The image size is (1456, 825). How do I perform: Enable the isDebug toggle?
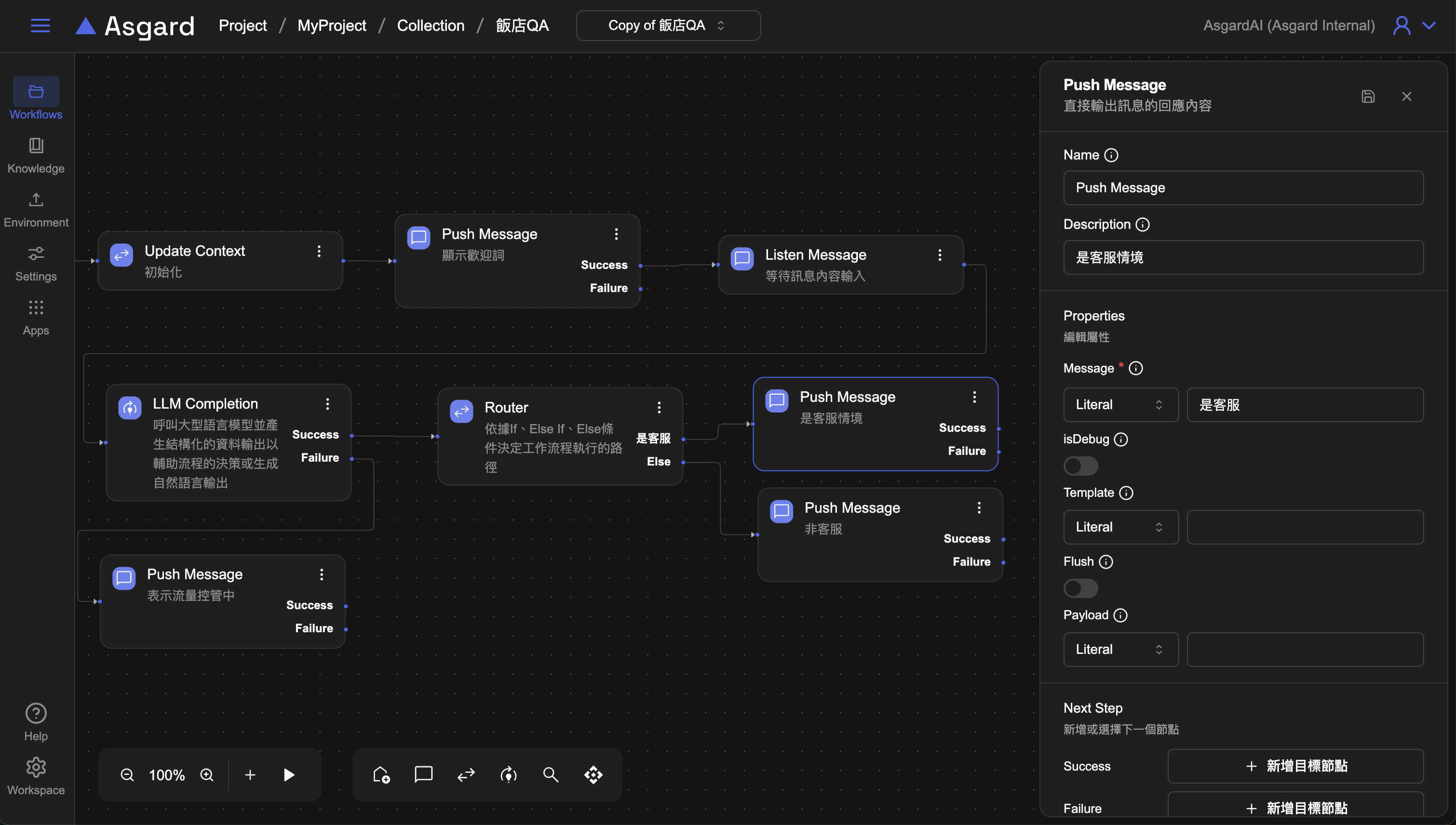click(x=1080, y=466)
